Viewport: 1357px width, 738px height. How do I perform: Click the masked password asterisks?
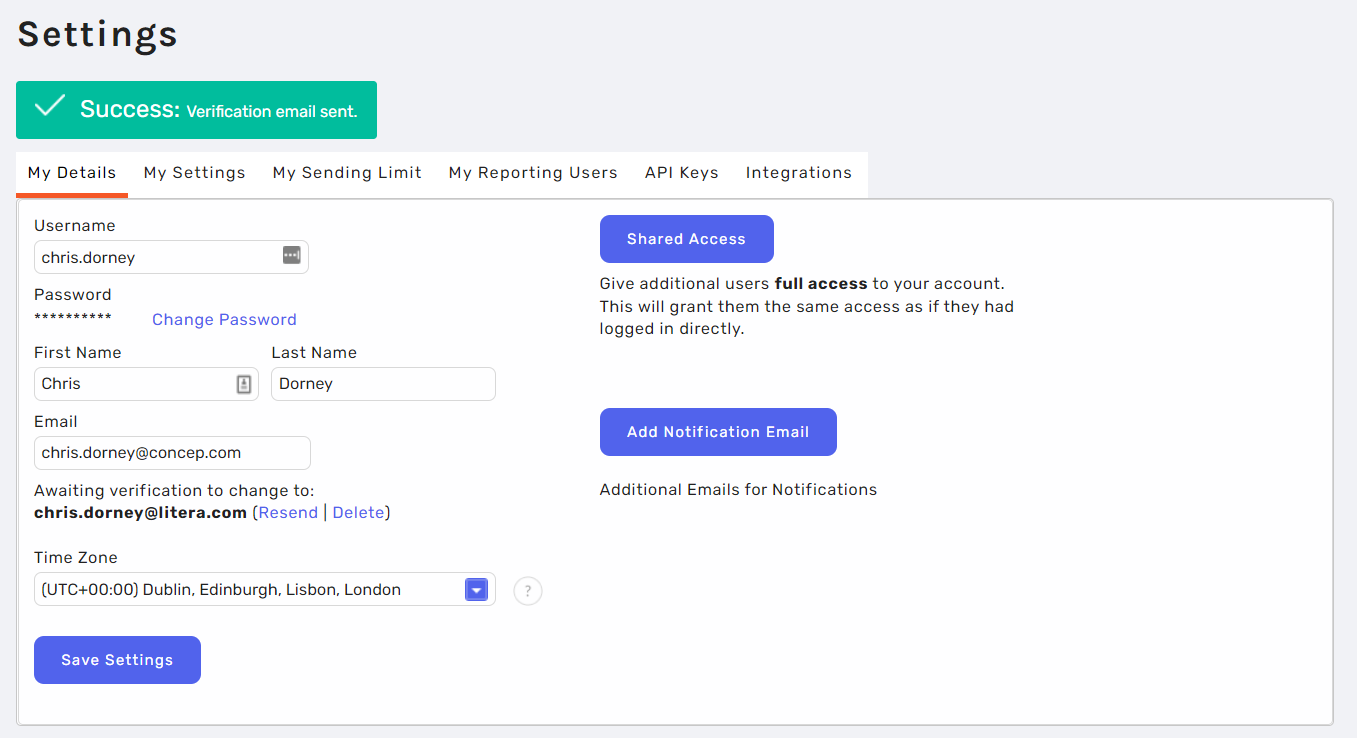73,318
